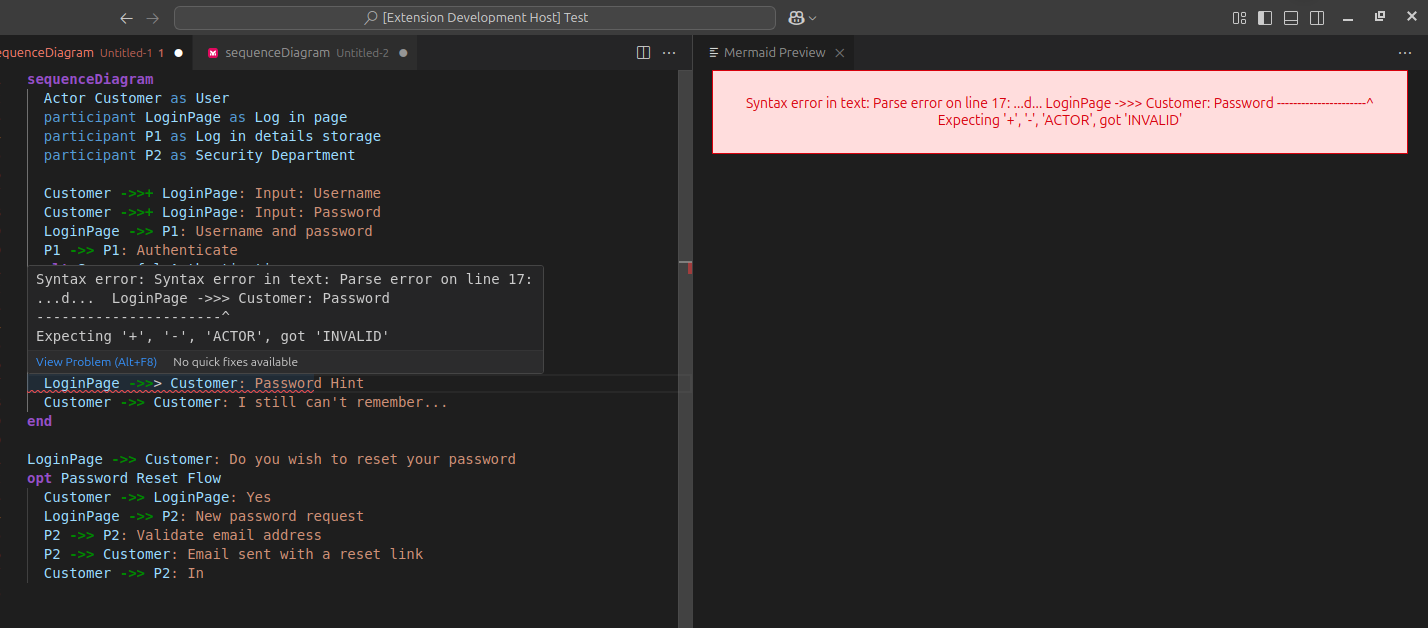Click the list icon on Mermaid Preview tab
The width and height of the screenshot is (1428, 628).
(x=714, y=52)
